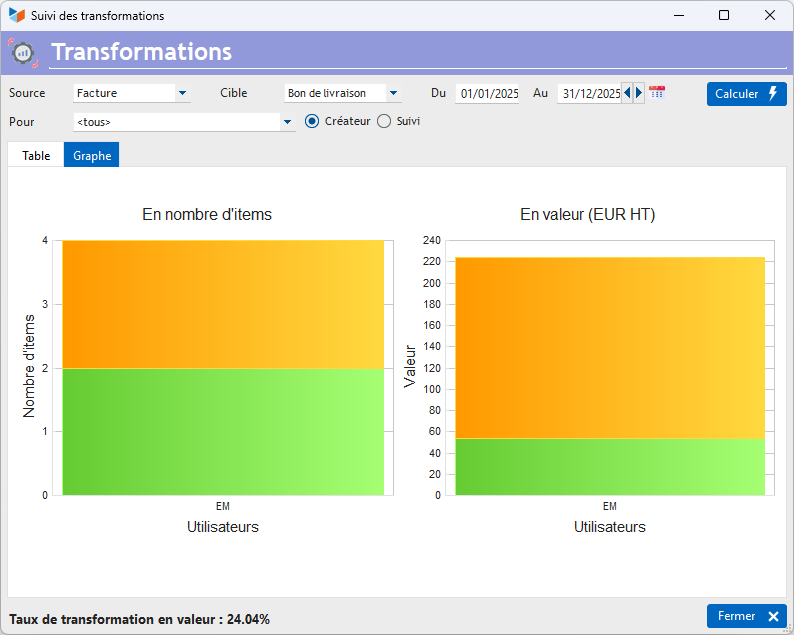Image resolution: width=794 pixels, height=635 pixels.
Task: Click the Du date field 01/01/2025
Action: click(x=487, y=94)
